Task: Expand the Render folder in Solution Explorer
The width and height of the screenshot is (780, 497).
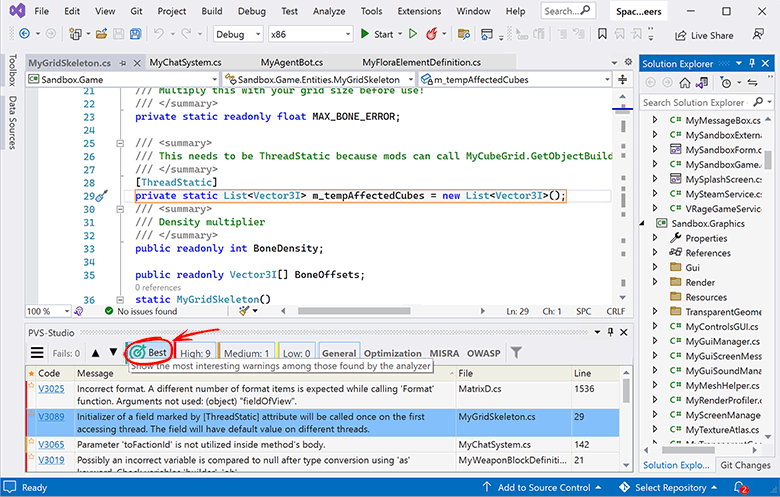Action: click(656, 282)
